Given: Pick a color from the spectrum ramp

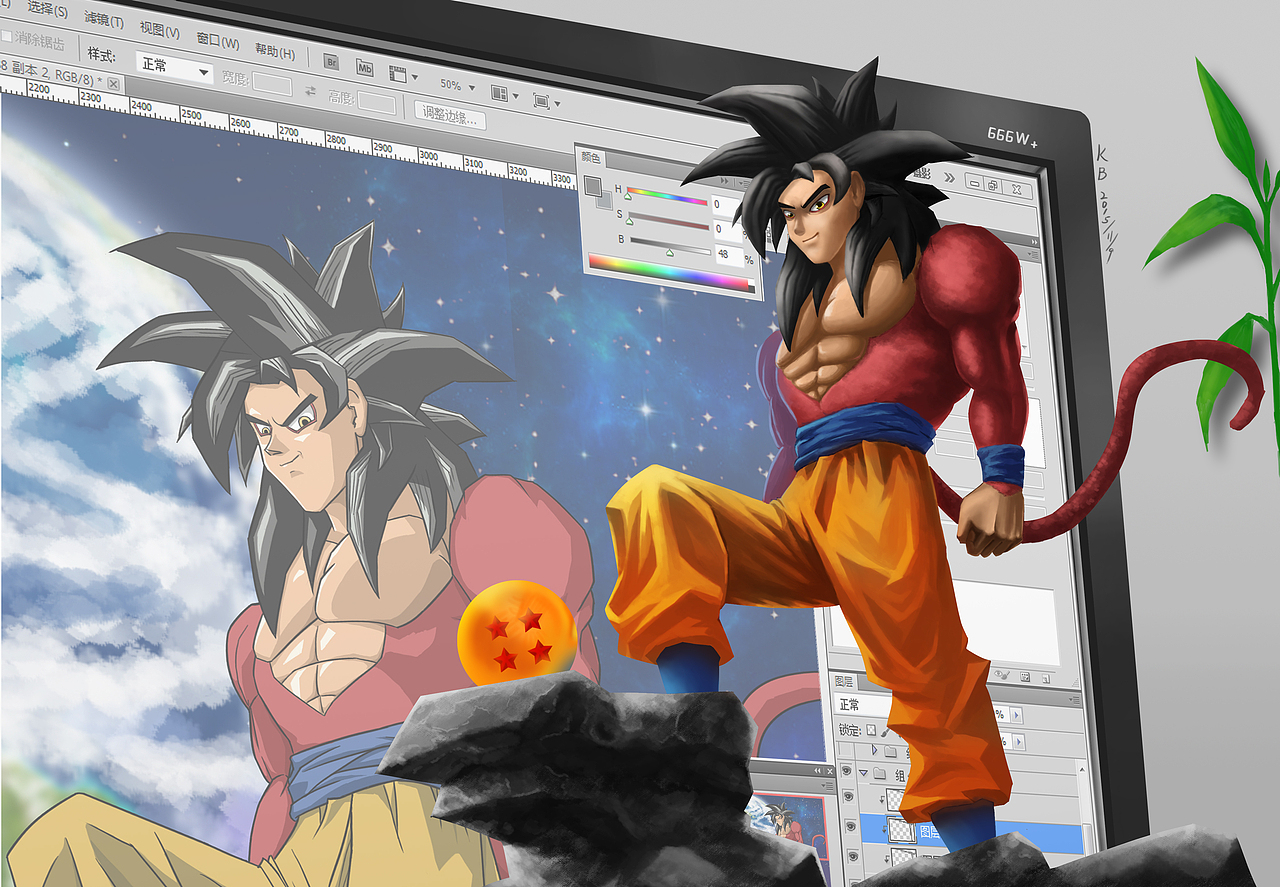Looking at the screenshot, I should tap(672, 272).
